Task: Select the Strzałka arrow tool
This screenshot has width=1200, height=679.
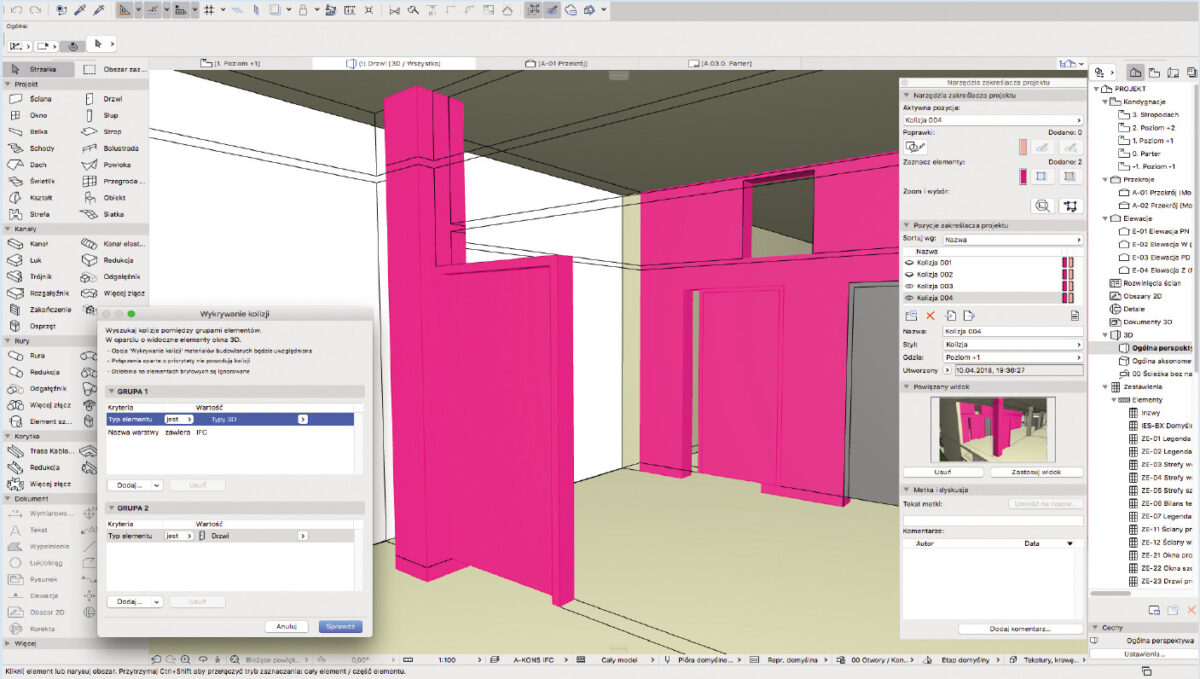Action: pyautogui.click(x=38, y=69)
